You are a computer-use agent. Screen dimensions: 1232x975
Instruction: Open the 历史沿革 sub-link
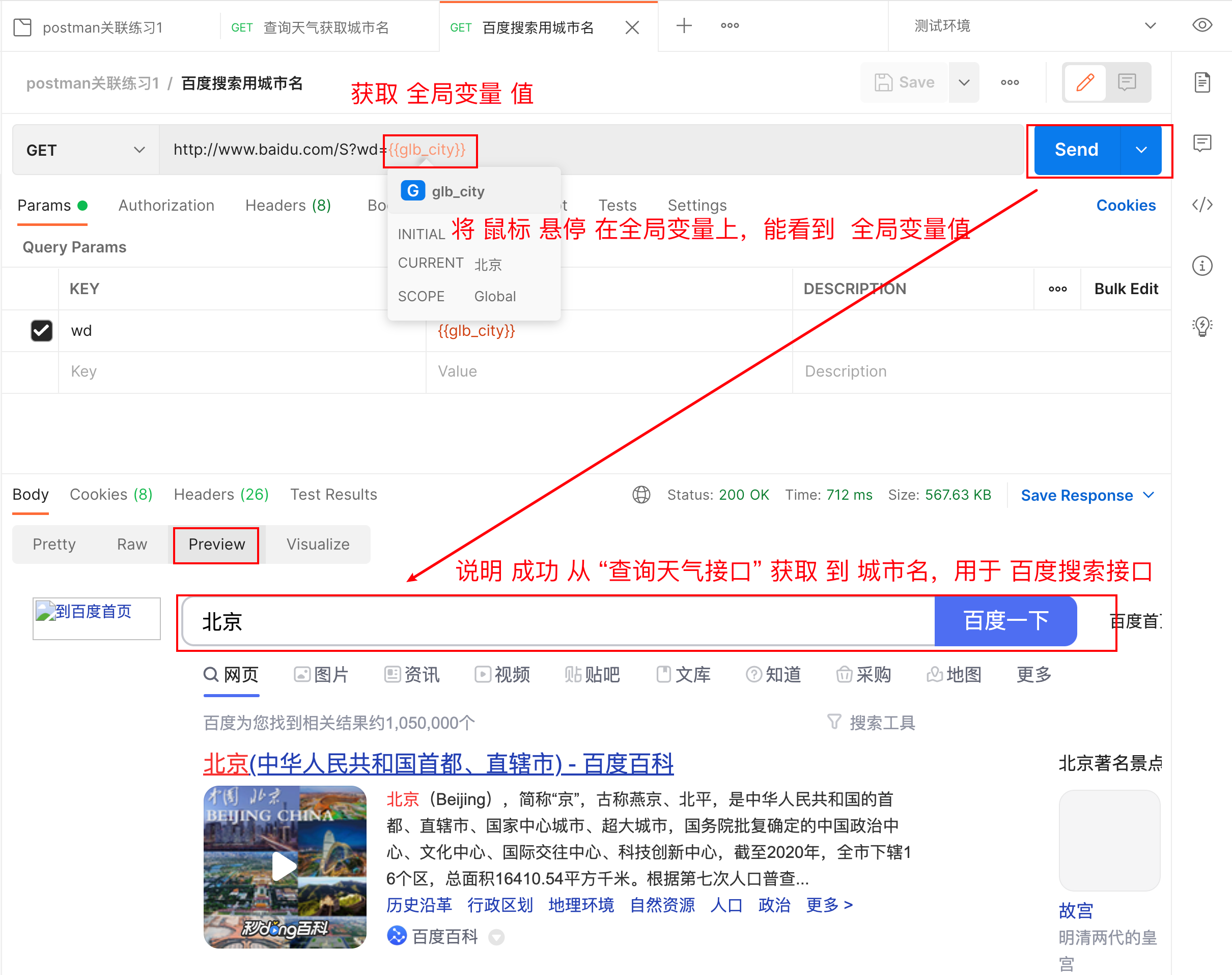(x=418, y=905)
